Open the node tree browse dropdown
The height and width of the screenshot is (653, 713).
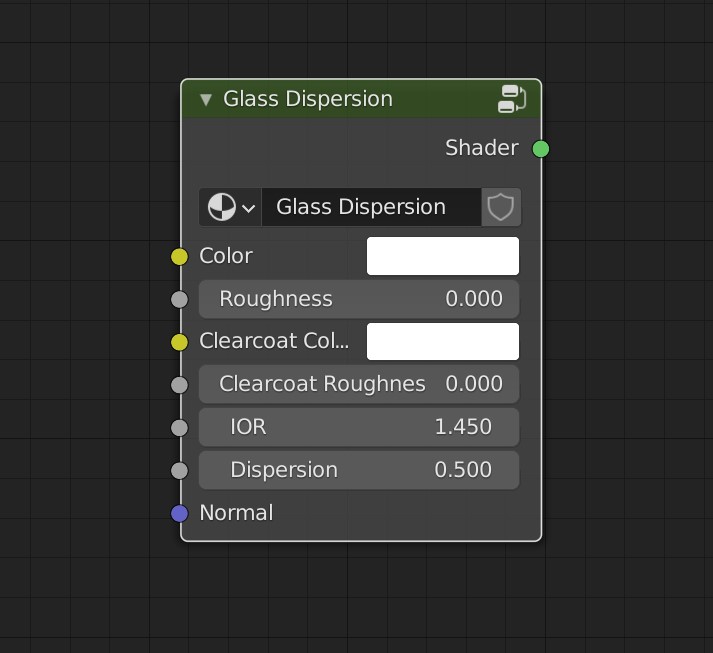(x=230, y=207)
